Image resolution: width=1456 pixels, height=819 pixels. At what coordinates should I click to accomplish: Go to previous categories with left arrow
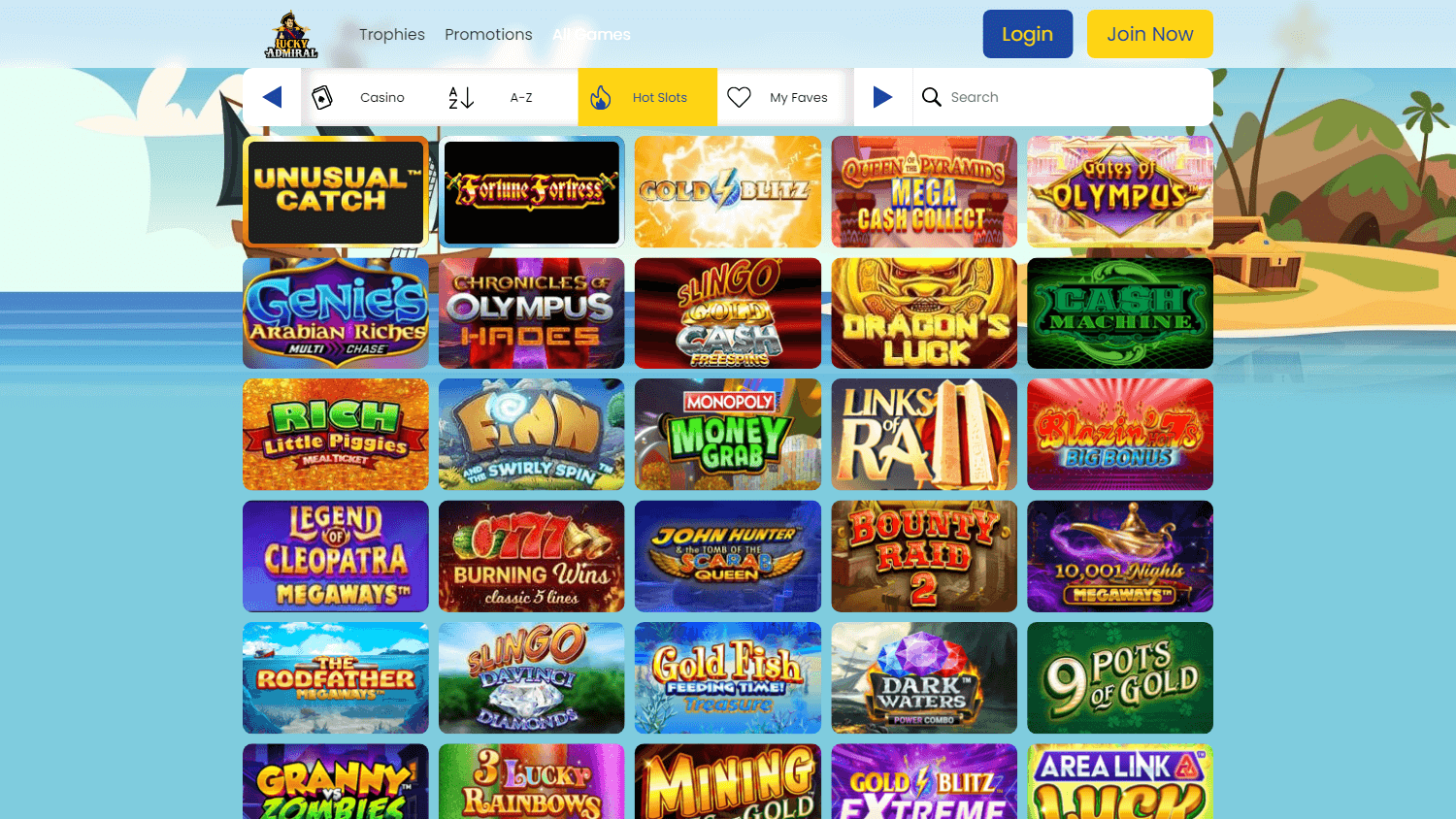coord(273,97)
